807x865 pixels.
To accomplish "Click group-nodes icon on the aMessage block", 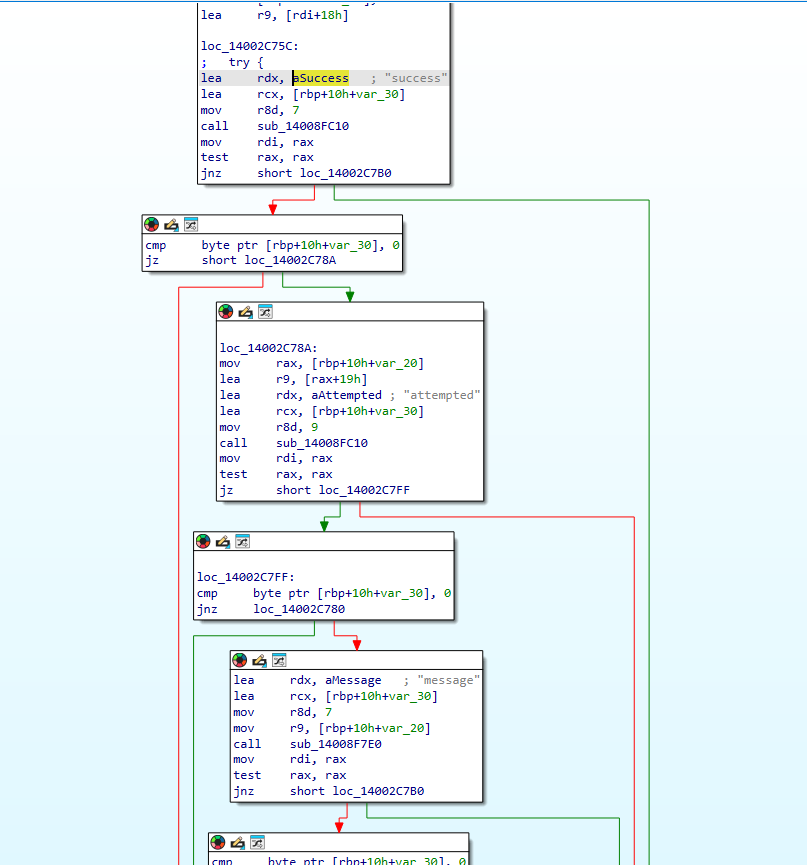I will coord(279,660).
